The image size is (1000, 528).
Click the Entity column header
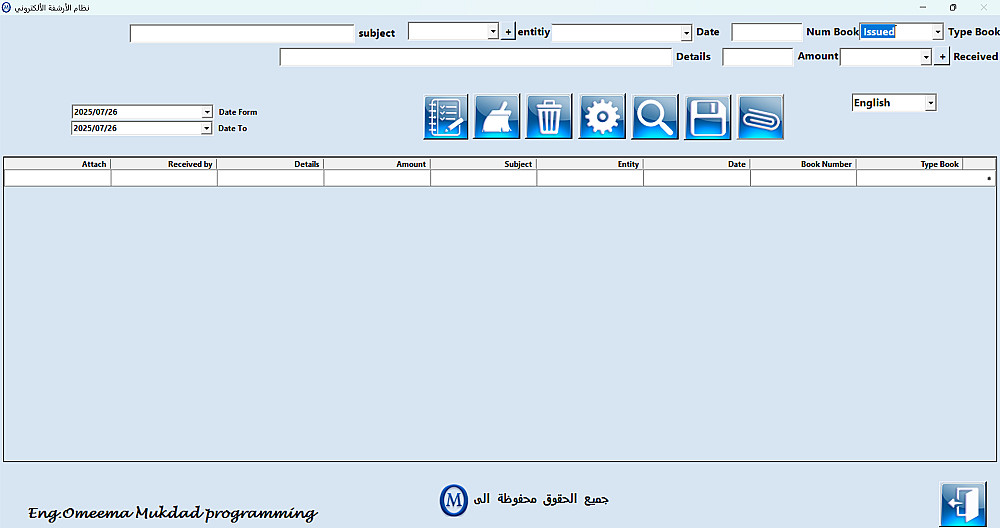[590, 164]
